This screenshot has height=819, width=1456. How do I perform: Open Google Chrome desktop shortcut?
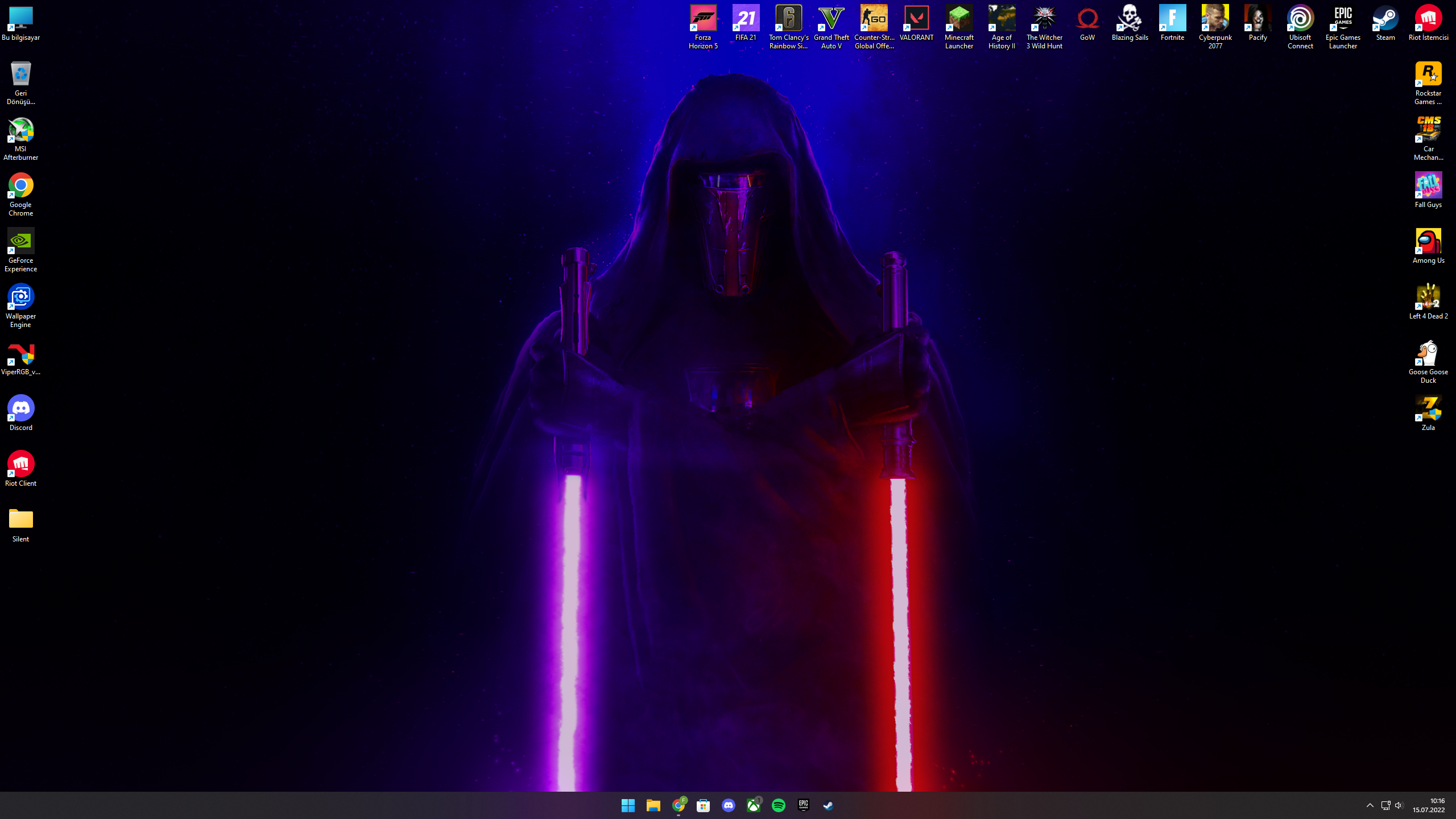pyautogui.click(x=20, y=195)
